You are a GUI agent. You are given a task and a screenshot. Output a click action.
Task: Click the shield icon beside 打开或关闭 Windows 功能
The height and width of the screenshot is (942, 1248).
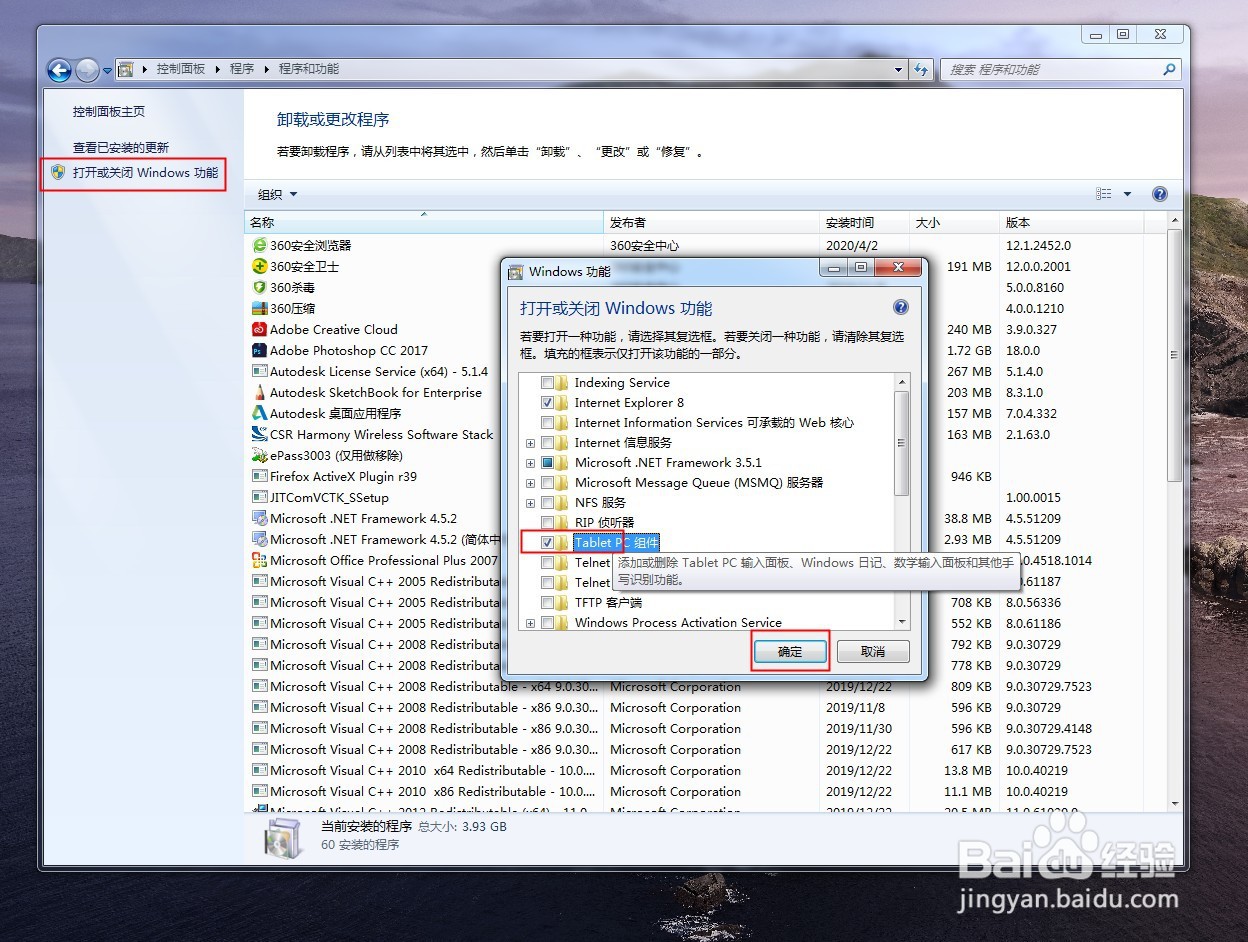point(58,172)
